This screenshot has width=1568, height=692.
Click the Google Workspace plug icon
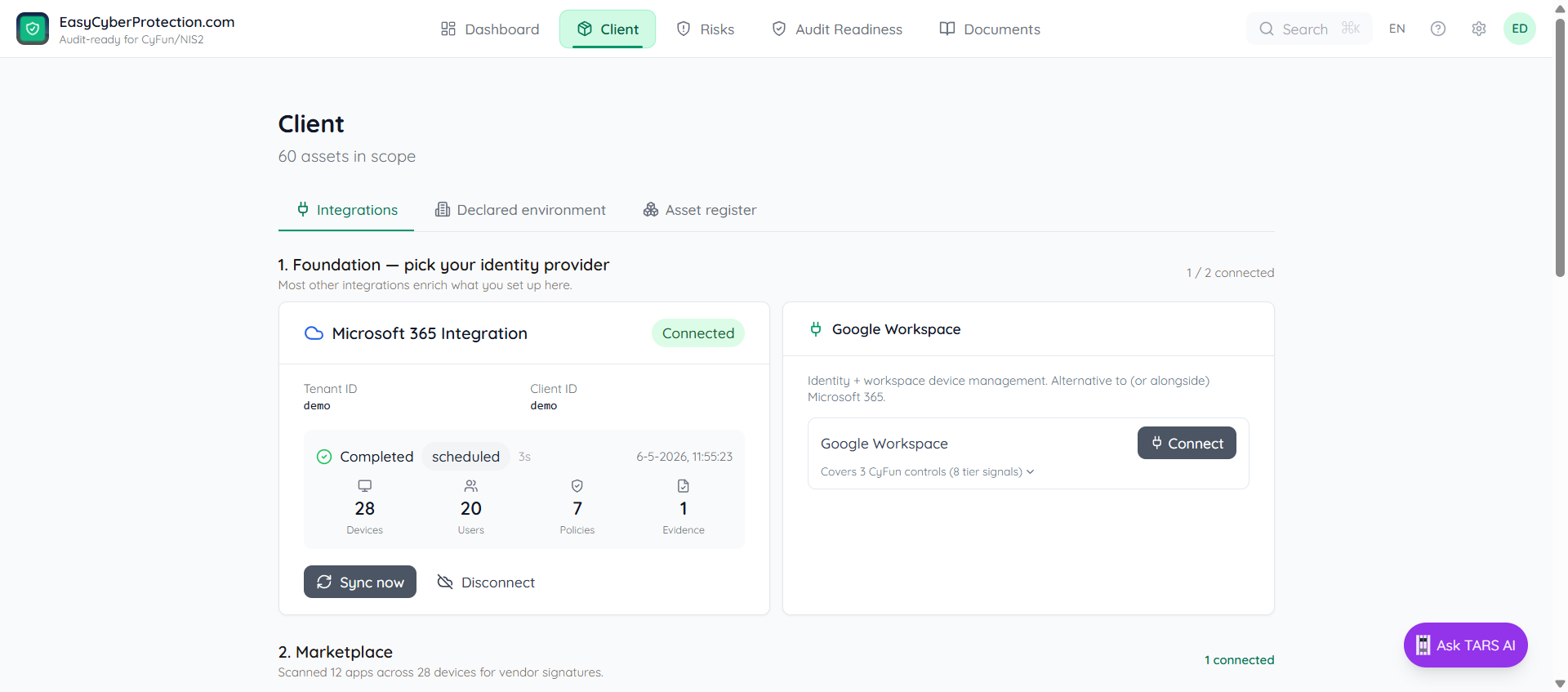816,329
